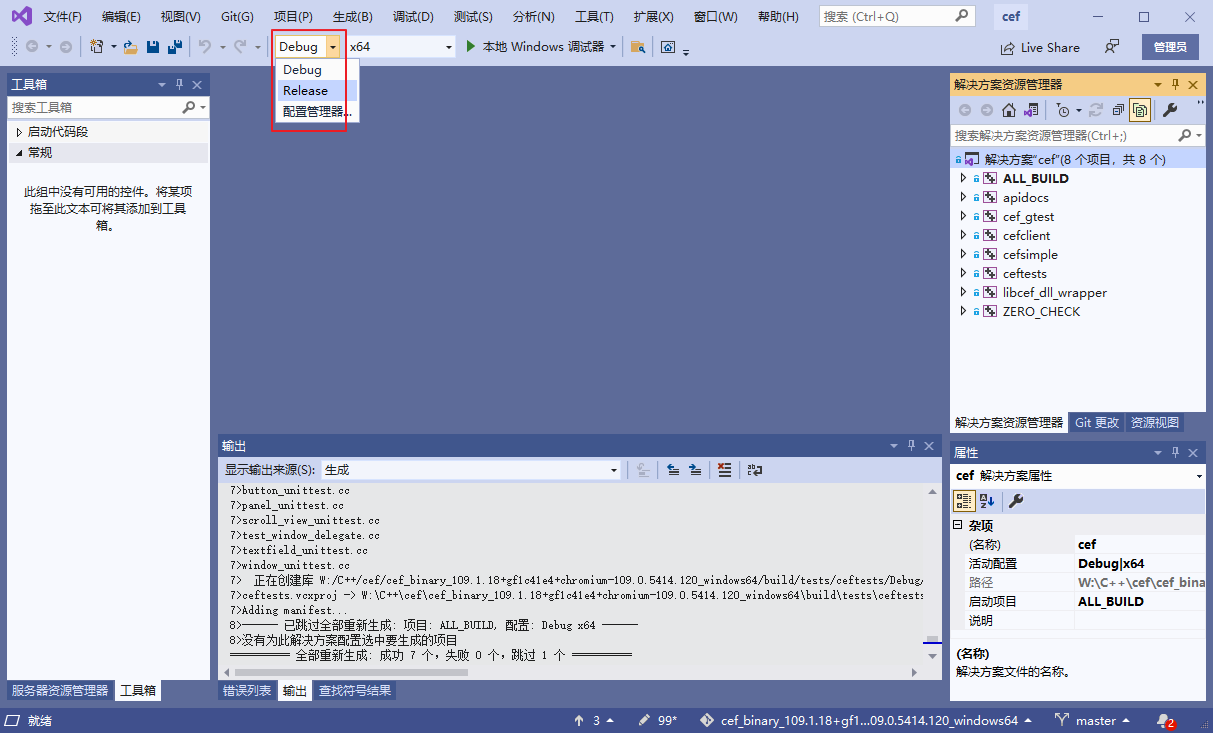
Task: Click the Home icon in Solution Explorer toolbar
Action: 1009,110
